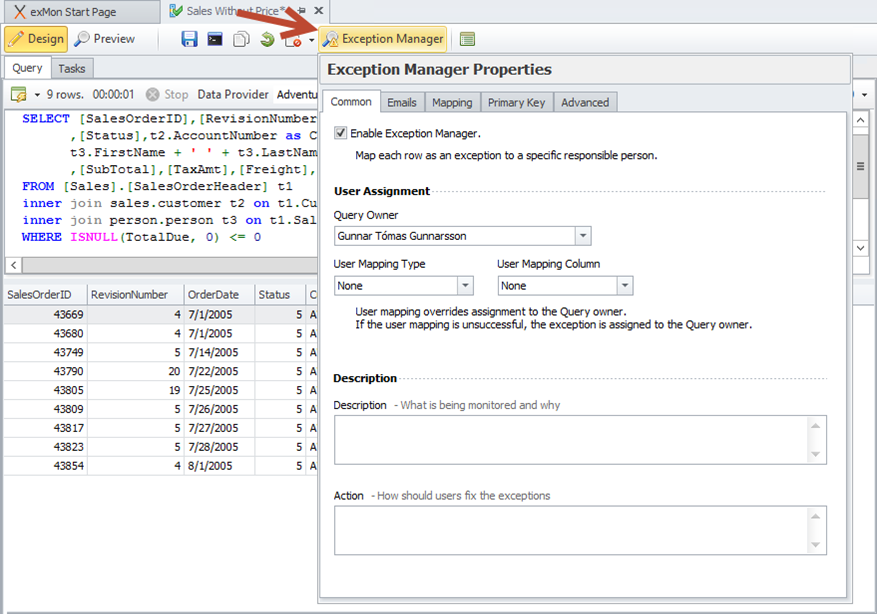The image size is (877, 614).
Task: Toggle the Exception Manager button
Action: tap(383, 39)
